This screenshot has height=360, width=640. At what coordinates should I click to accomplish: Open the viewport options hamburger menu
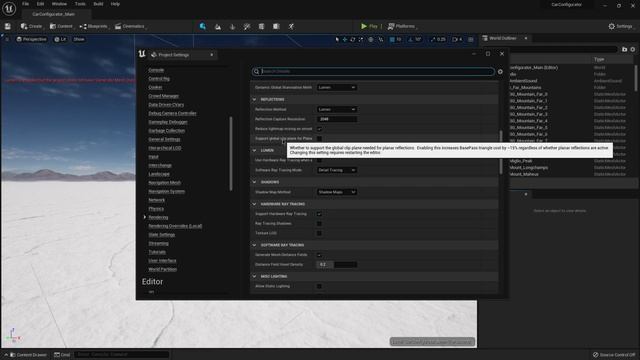7,39
